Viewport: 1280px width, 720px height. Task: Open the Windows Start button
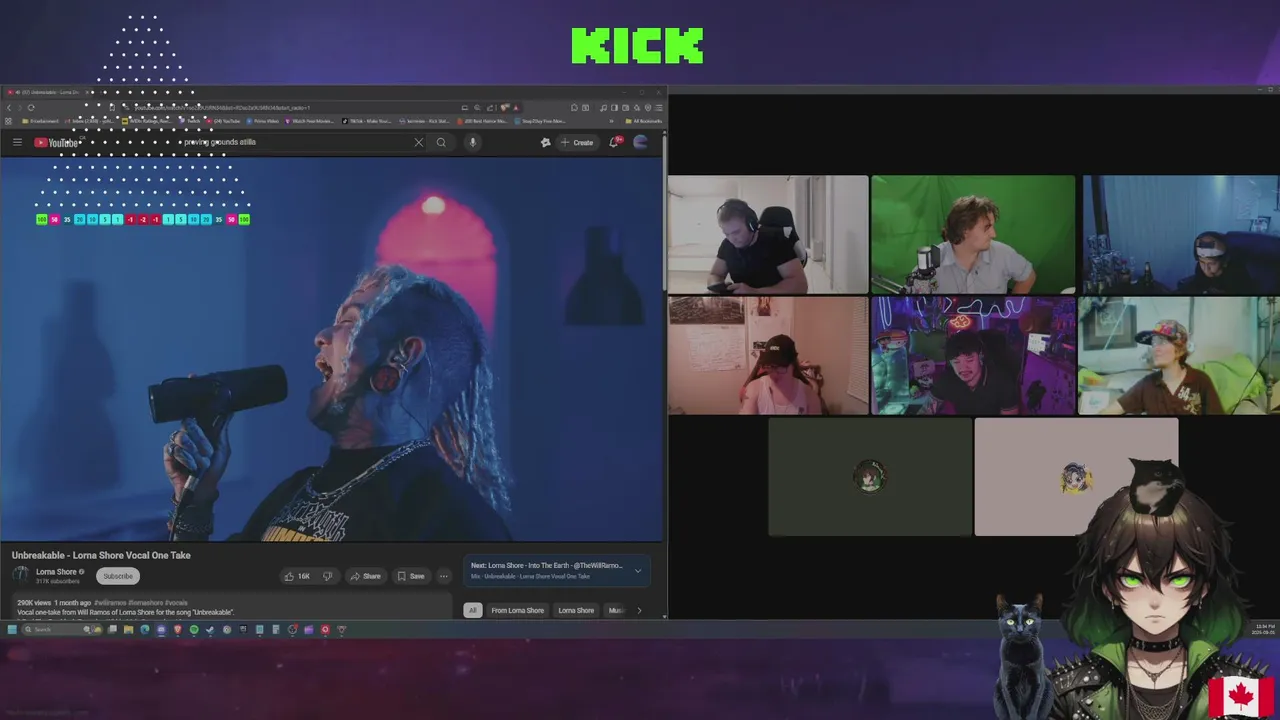(12, 629)
